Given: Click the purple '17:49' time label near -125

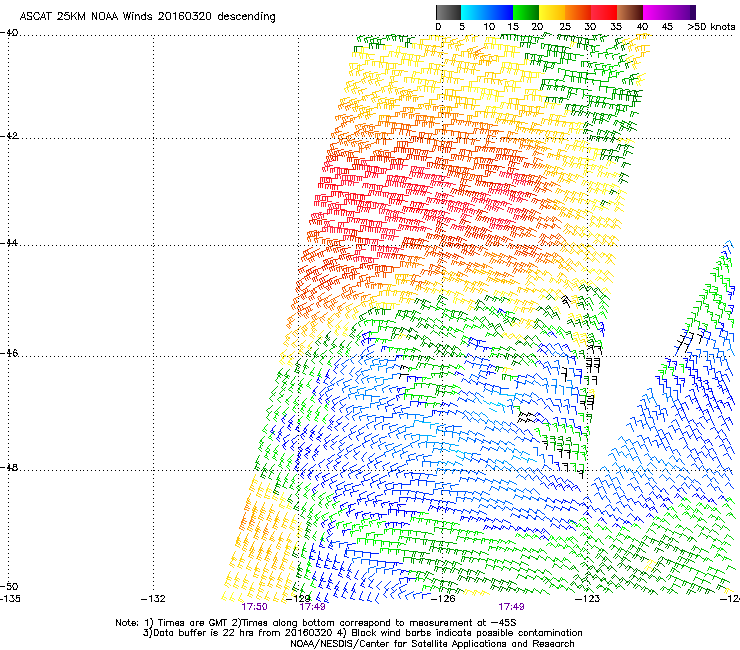Looking at the screenshot, I should [512, 607].
